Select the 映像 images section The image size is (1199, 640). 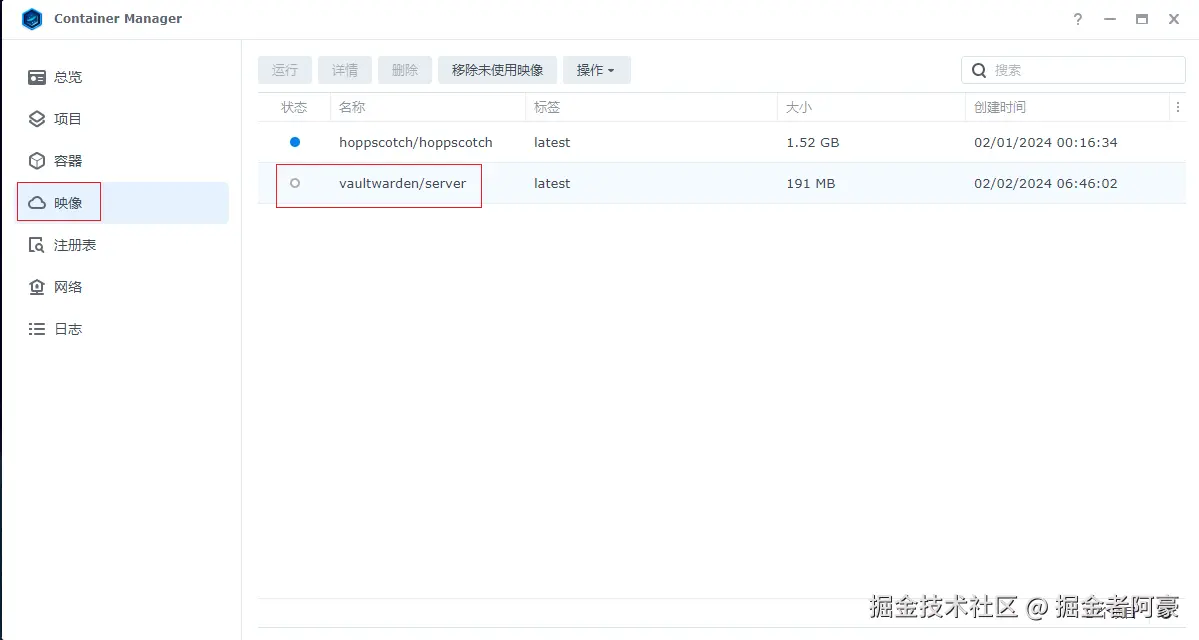(122, 203)
